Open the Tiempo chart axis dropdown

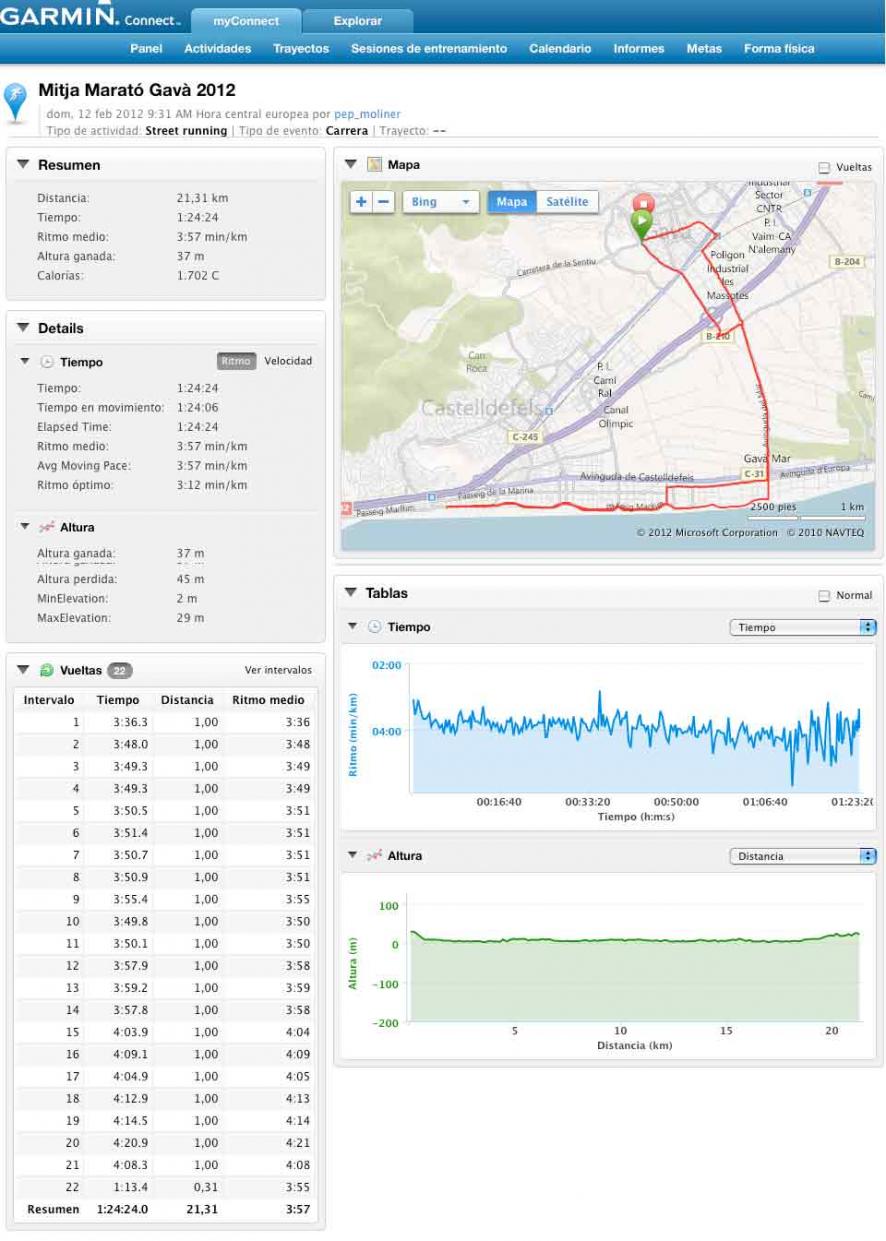point(802,628)
